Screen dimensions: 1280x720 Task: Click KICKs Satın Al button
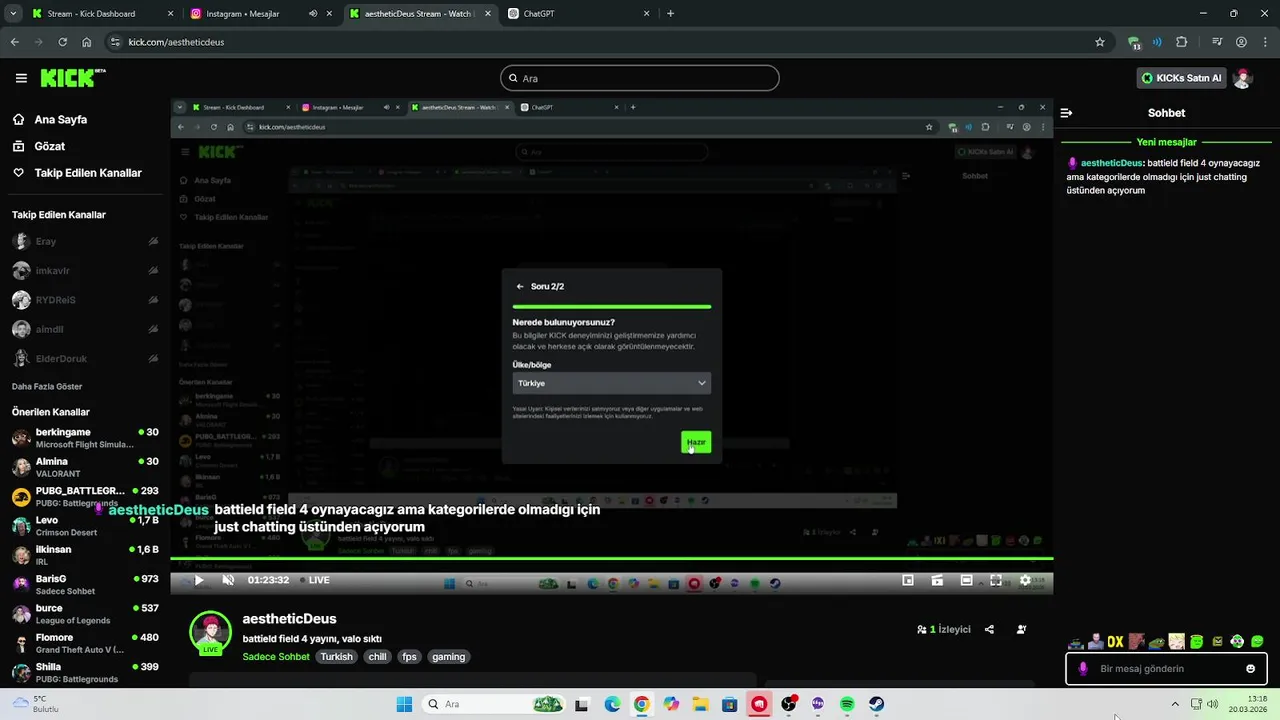click(1181, 78)
